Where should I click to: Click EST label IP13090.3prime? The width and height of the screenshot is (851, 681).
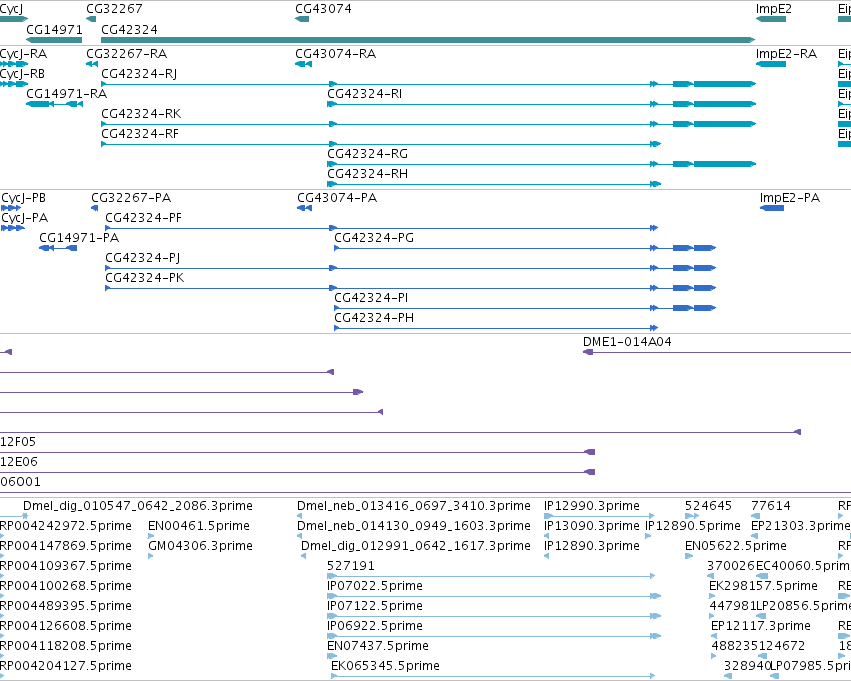(x=592, y=526)
